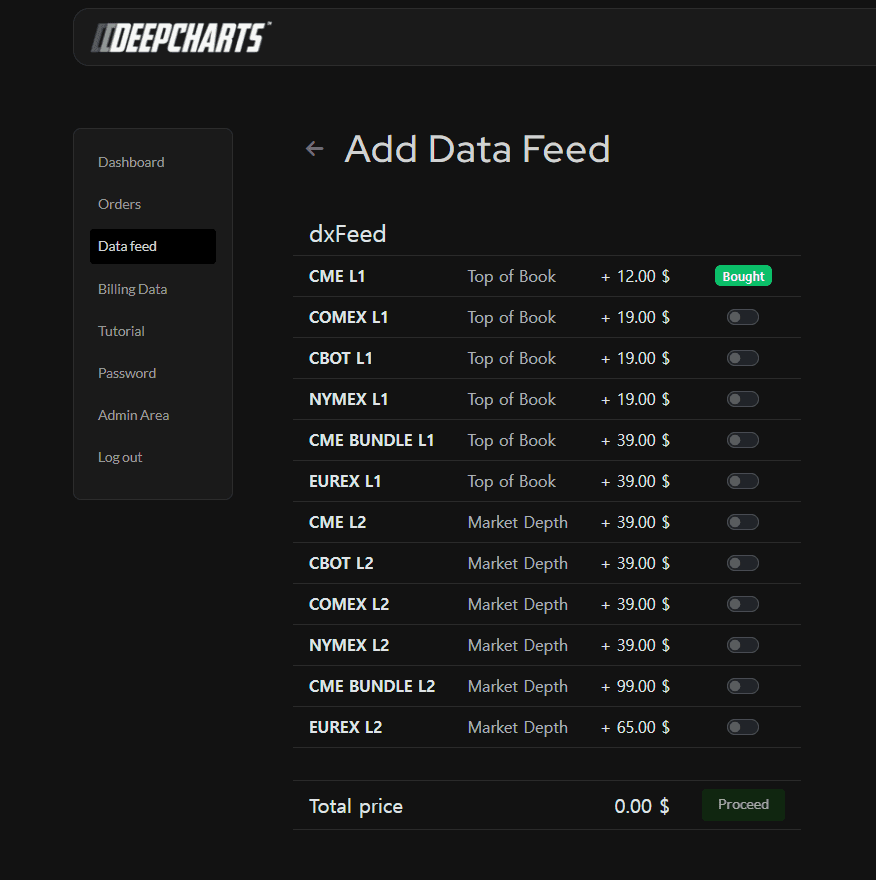Toggle the CME BUNDLE L2 feed
This screenshot has height=880, width=876.
[742, 686]
